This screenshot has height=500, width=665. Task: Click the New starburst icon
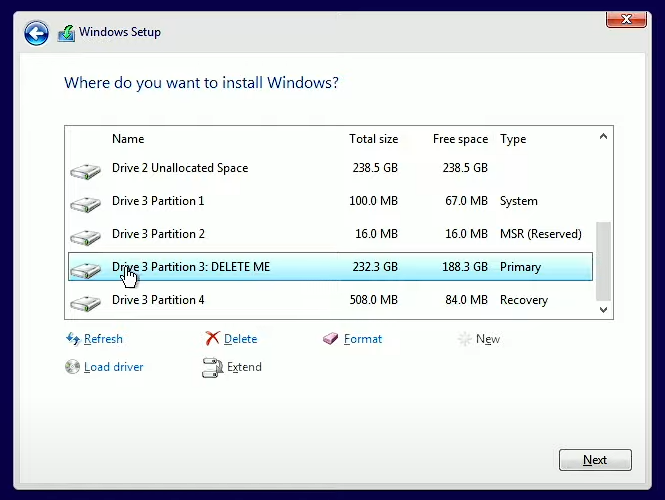(464, 339)
